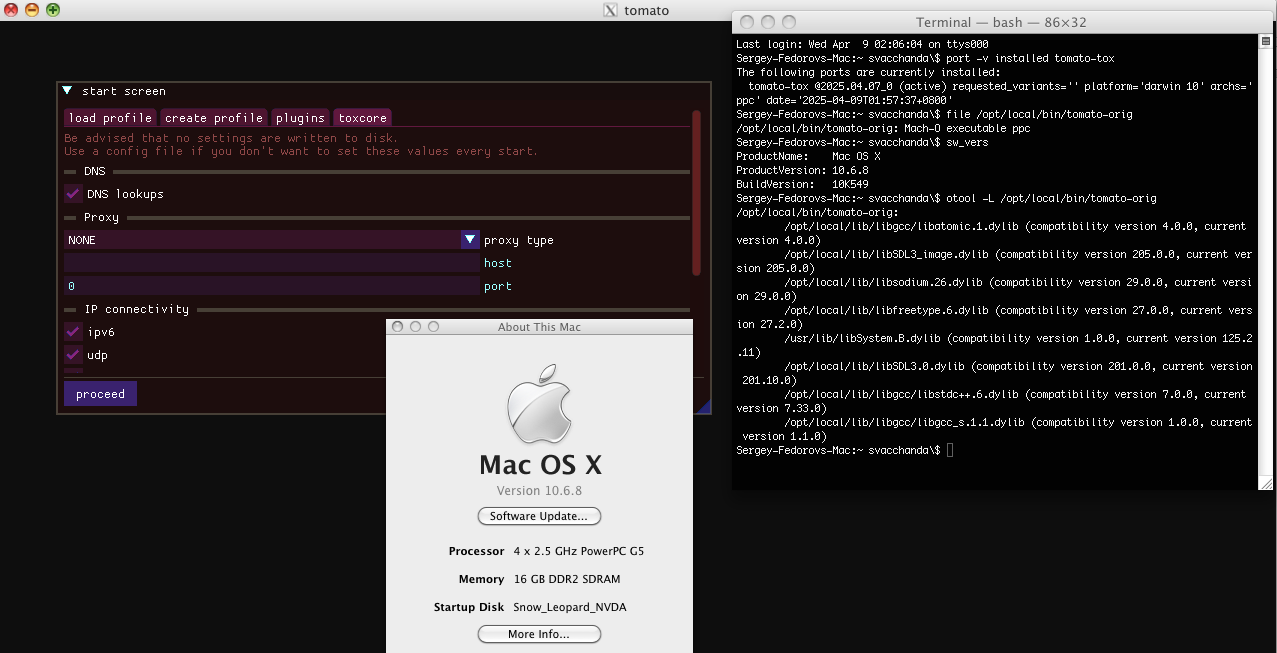Screen dimensions: 1277x653
Task: Click 'Mach-O executable ppc' output line
Action: (883, 129)
